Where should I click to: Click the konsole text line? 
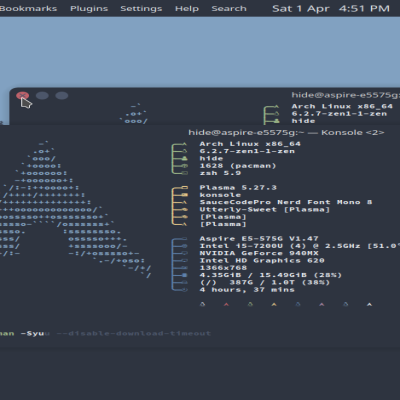click(x=220, y=195)
